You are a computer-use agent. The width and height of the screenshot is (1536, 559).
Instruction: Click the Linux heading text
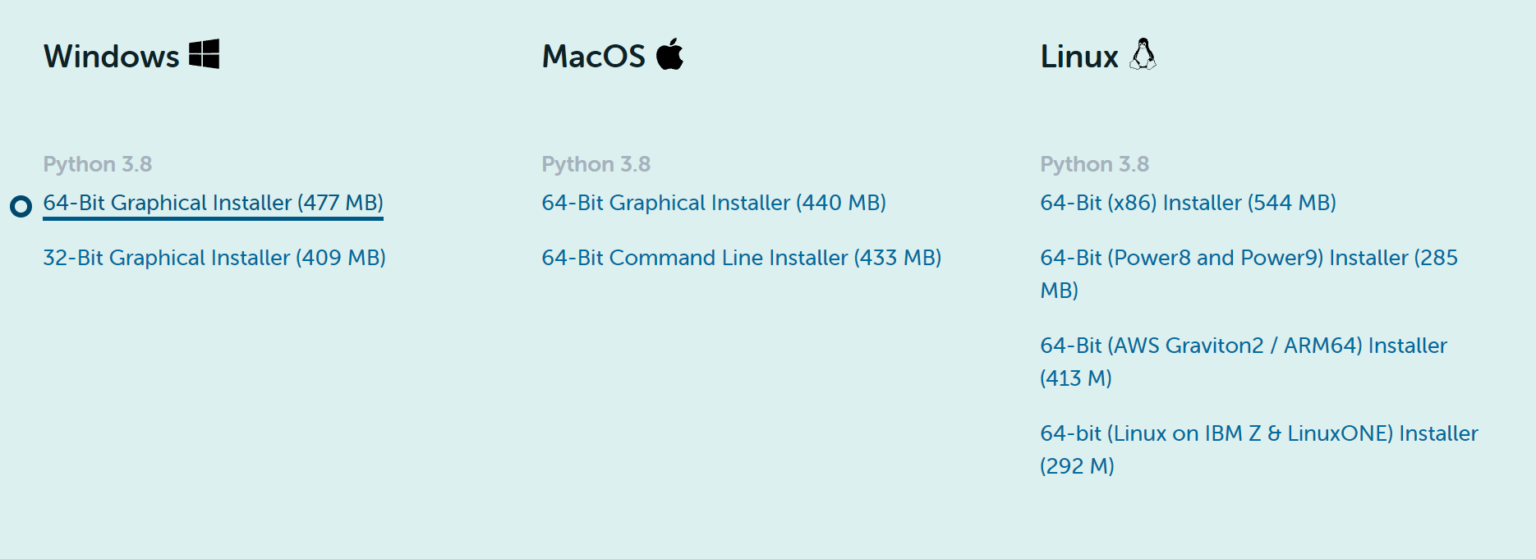pyautogui.click(x=1079, y=56)
